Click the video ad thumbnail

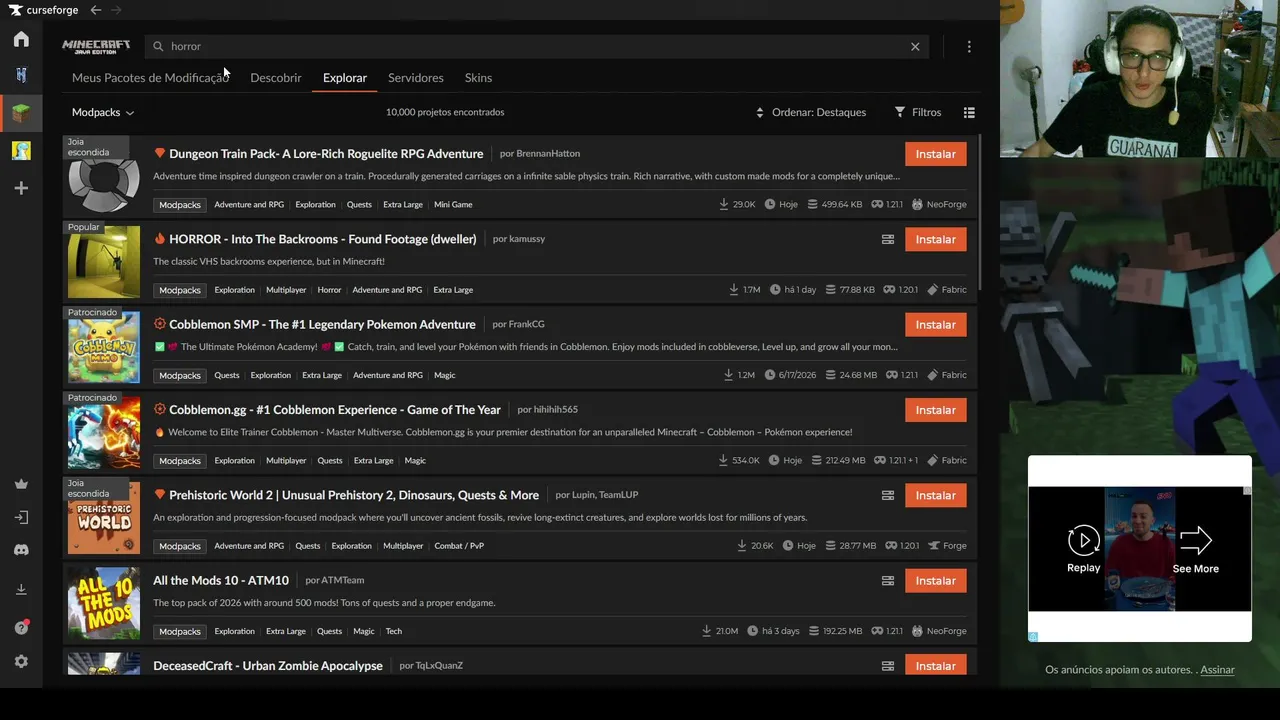[1139, 549]
